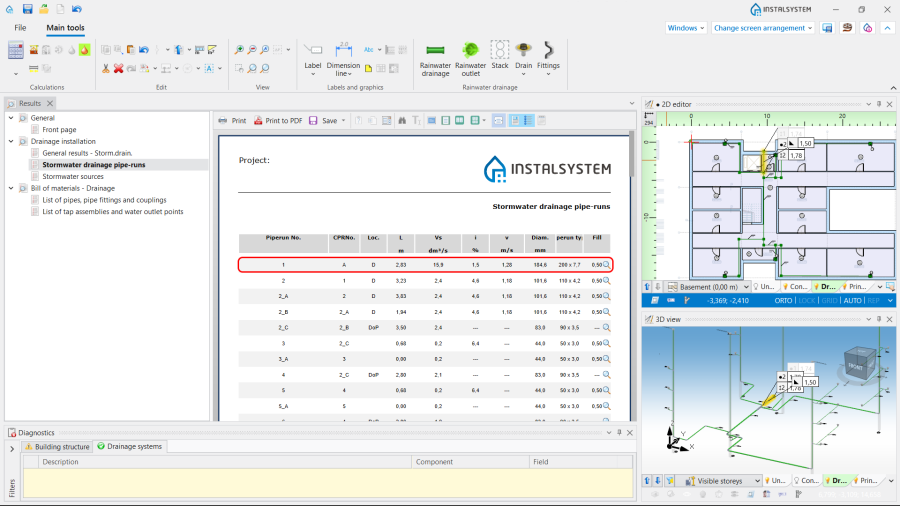The width and height of the screenshot is (900, 506).
Task: Expand the Label dropdown
Action: pyautogui.click(x=313, y=74)
